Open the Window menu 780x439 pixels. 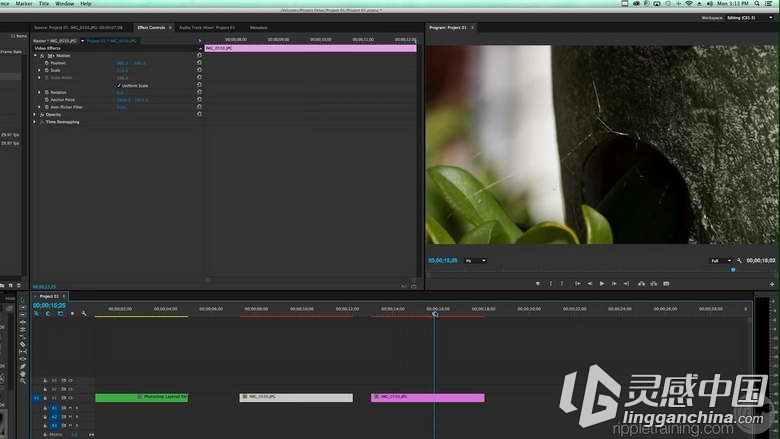pyautogui.click(x=64, y=3)
